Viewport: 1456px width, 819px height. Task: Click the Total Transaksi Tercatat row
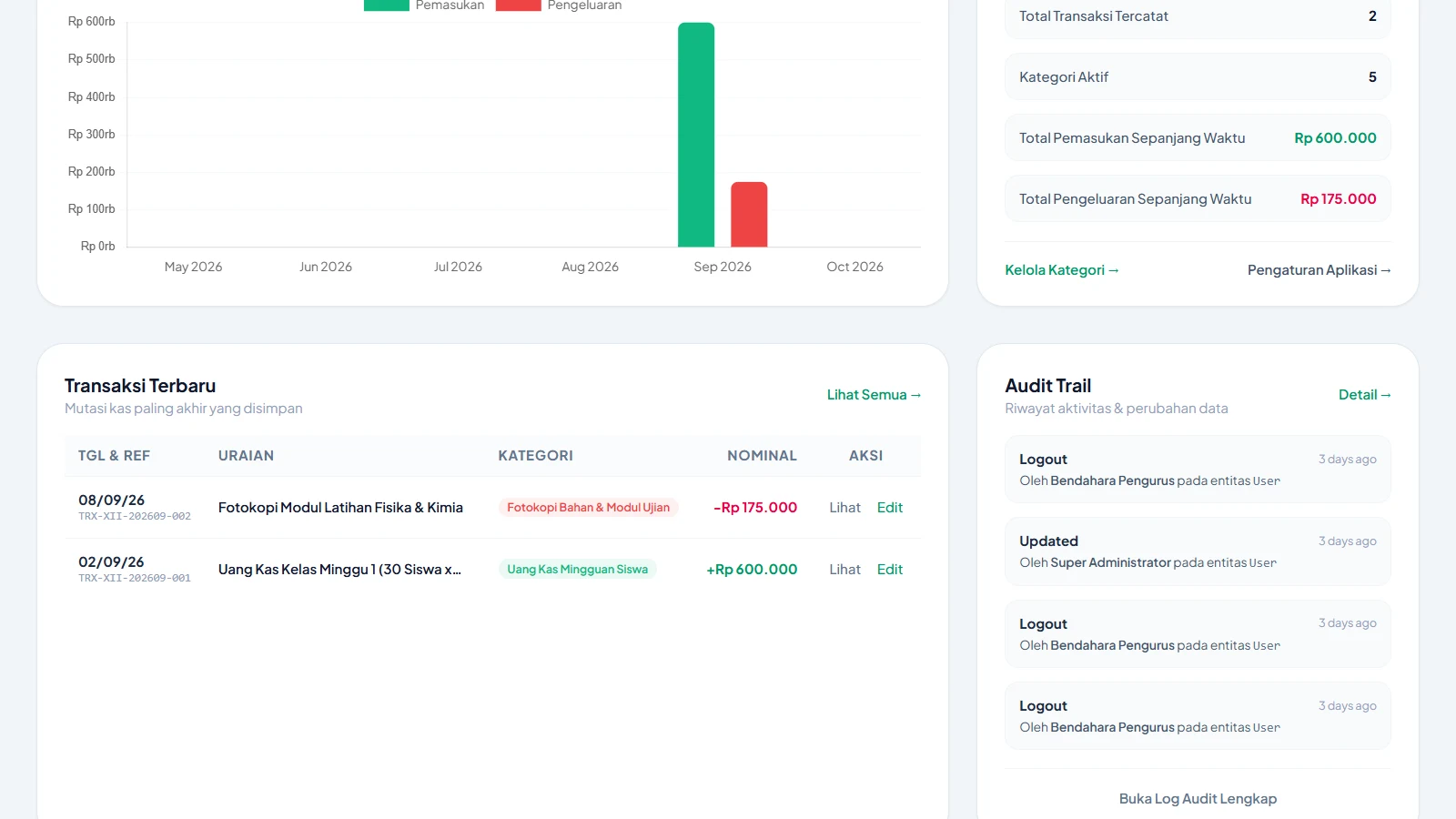point(1198,16)
